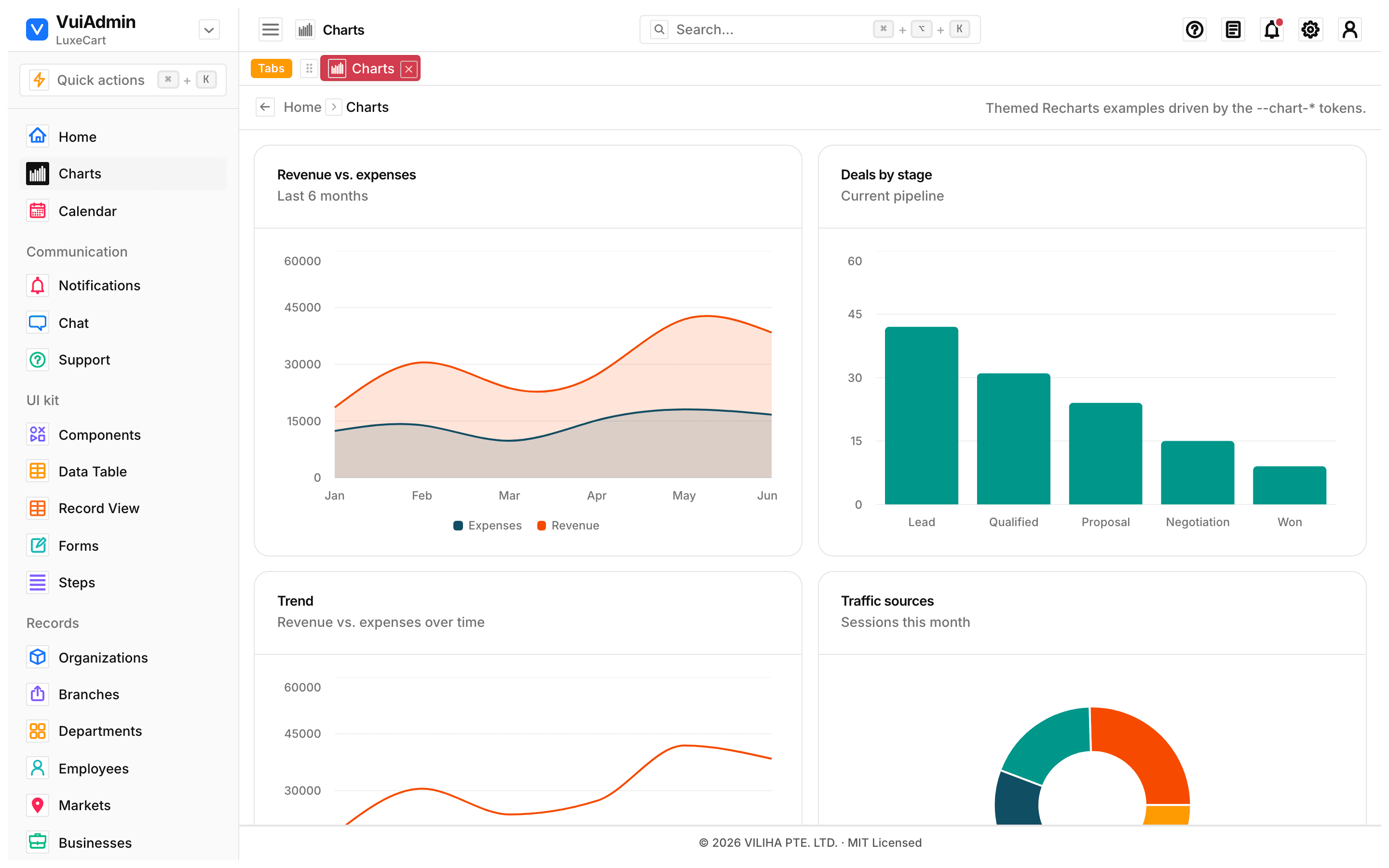Click the Trend card title
1389x868 pixels.
(295, 600)
